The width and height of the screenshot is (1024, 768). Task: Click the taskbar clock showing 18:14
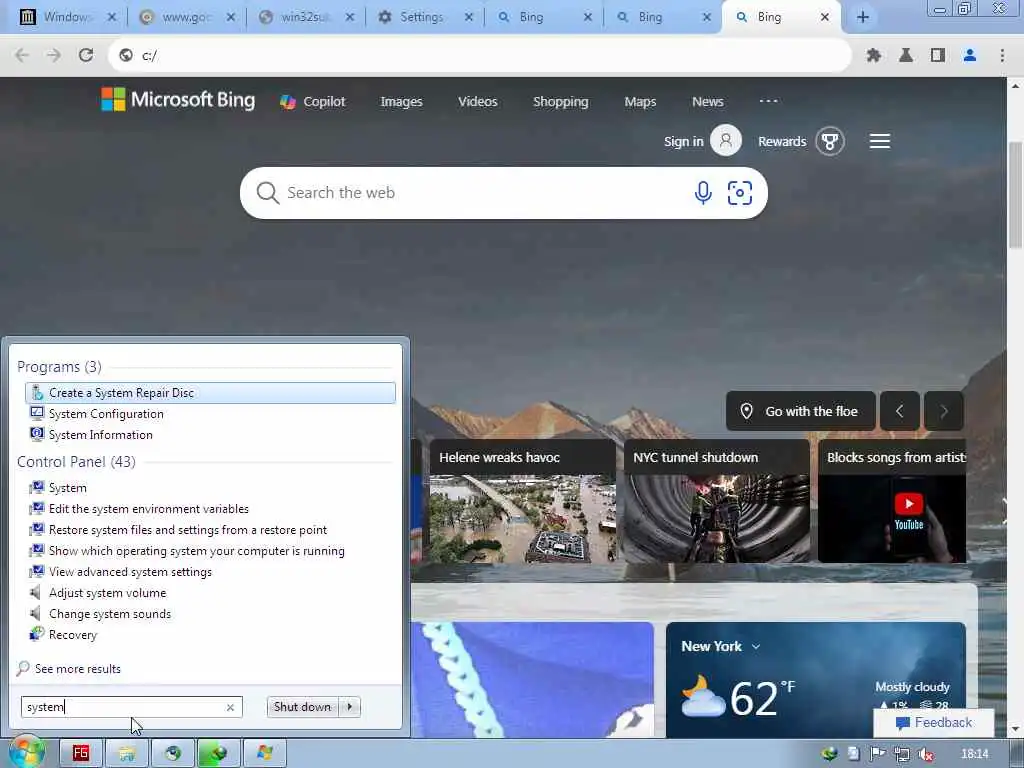click(974, 754)
